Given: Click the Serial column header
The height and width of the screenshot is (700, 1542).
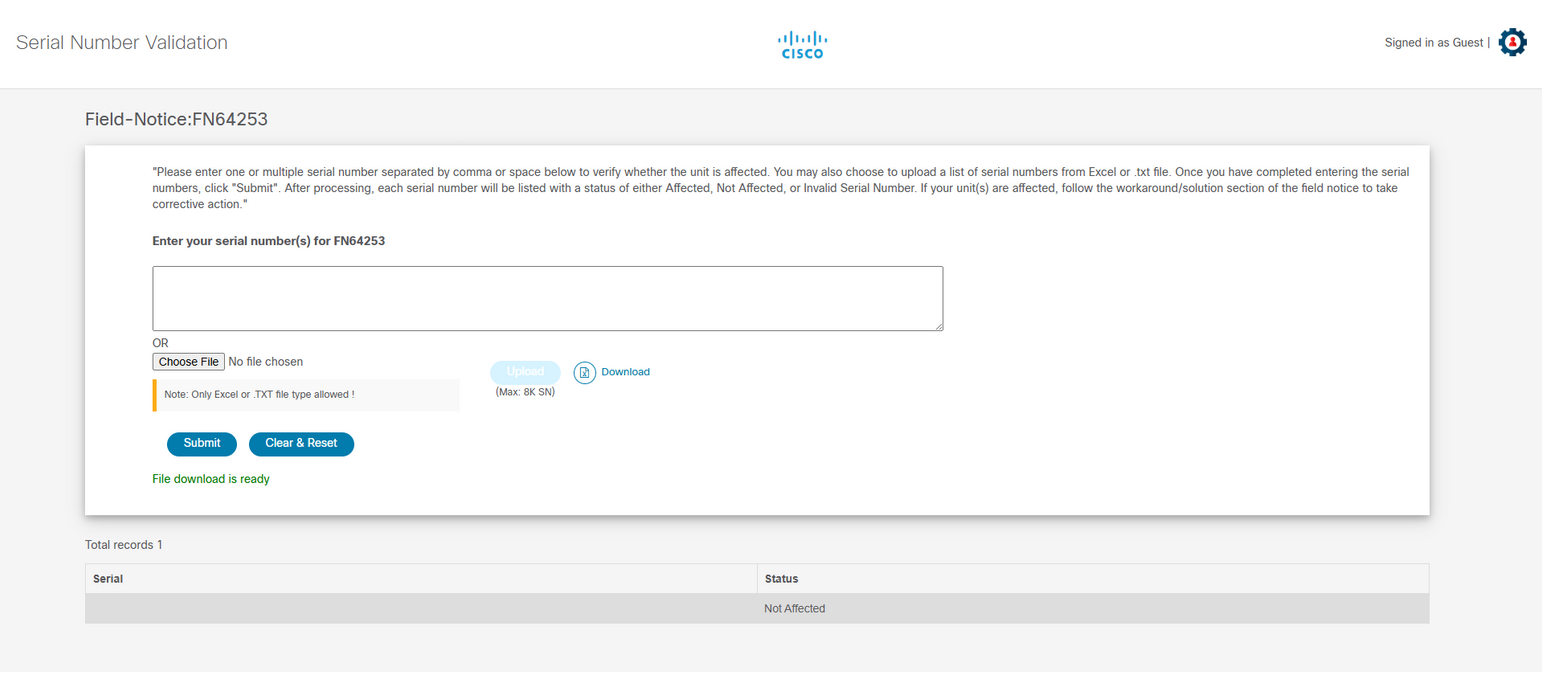Looking at the screenshot, I should click(421, 579).
